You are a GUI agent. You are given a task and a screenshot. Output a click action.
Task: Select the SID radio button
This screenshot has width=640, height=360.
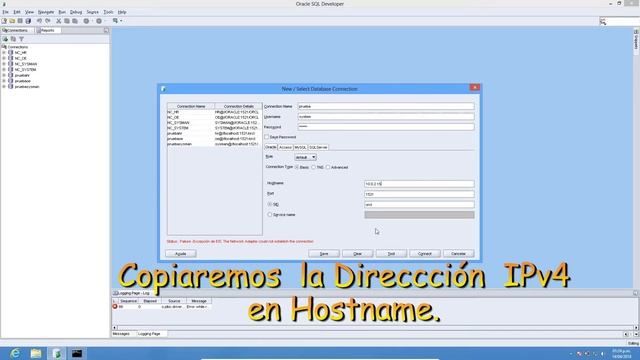coord(269,204)
